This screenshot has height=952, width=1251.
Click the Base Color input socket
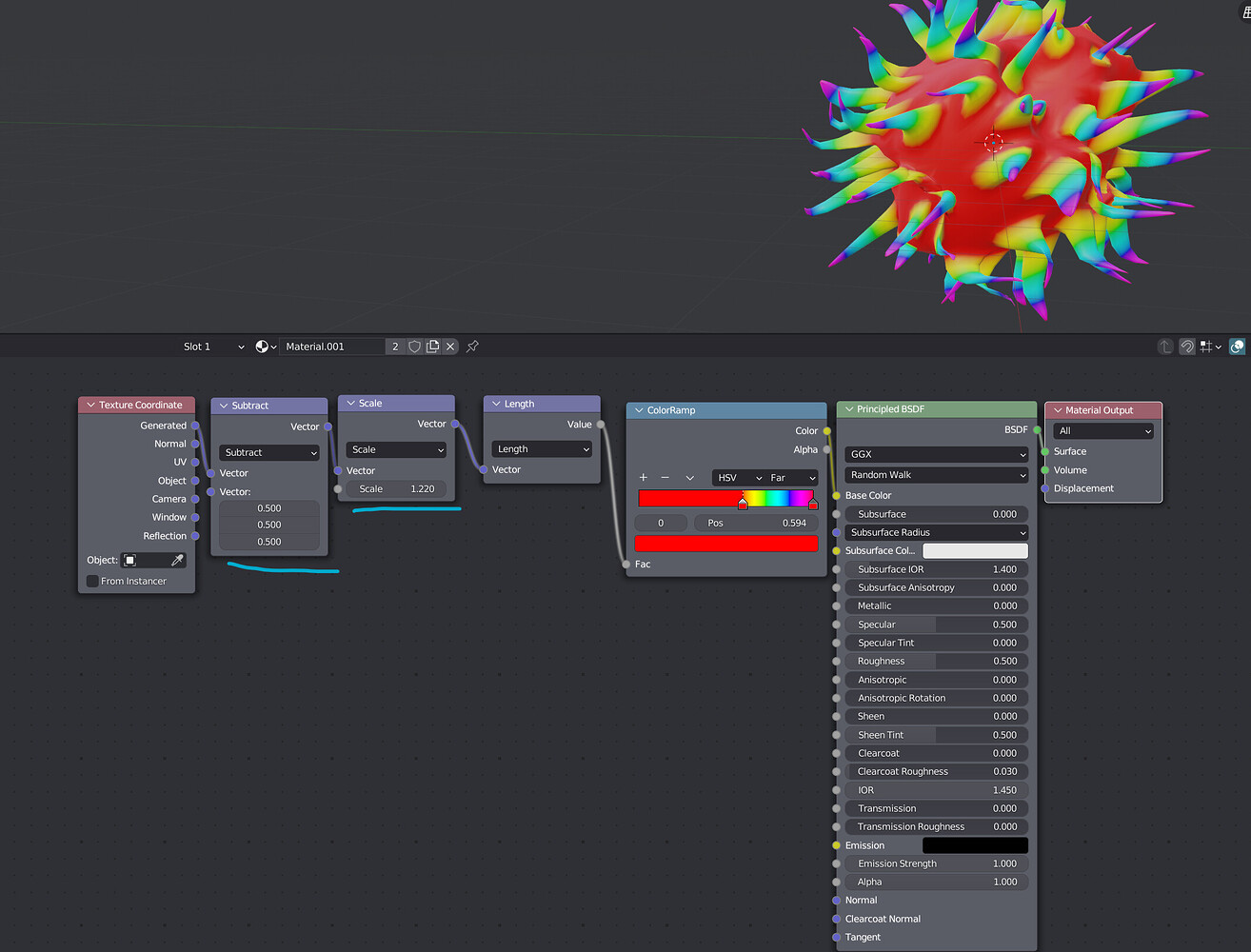(x=836, y=496)
